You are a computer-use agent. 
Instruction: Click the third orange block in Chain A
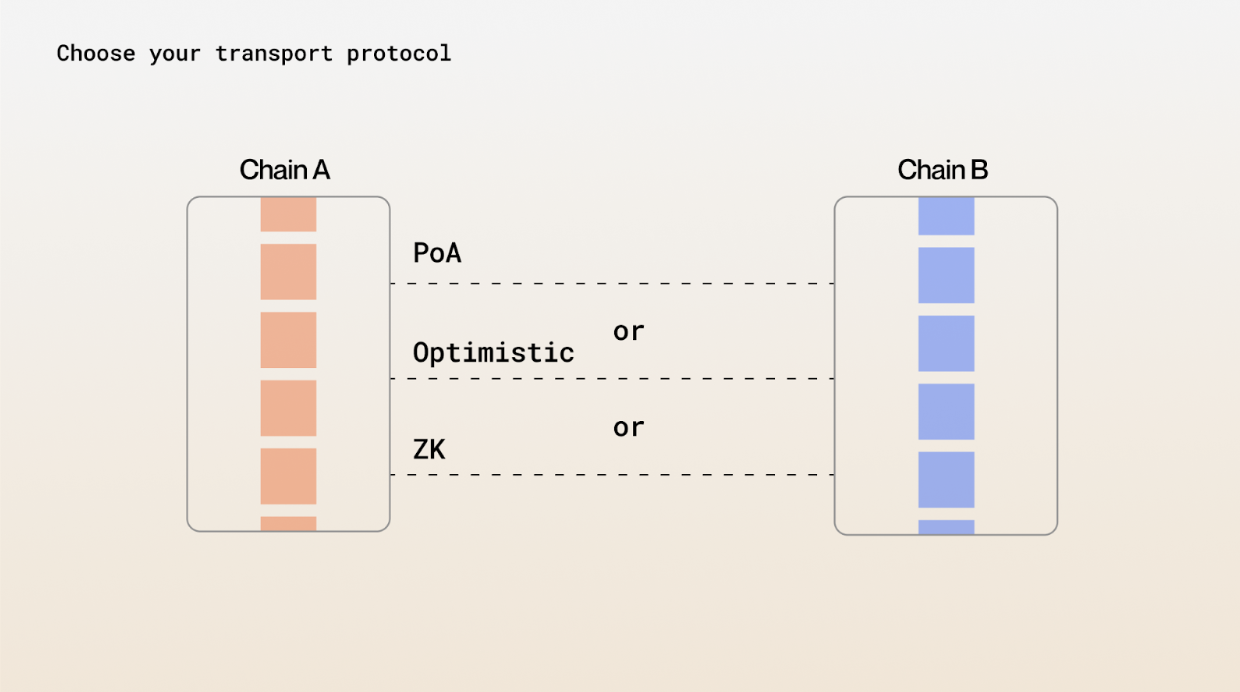click(x=288, y=340)
